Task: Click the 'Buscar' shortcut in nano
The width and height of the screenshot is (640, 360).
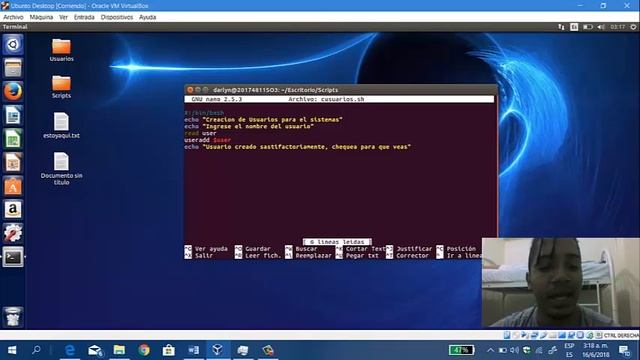Action: tap(301, 249)
